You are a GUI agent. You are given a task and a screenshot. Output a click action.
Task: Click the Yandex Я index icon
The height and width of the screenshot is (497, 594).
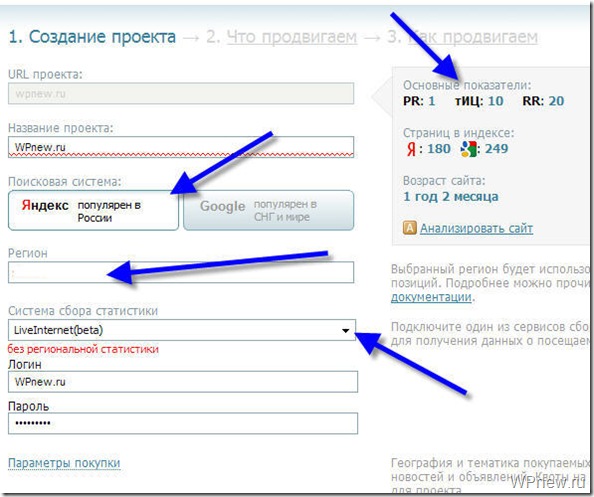tap(411, 149)
